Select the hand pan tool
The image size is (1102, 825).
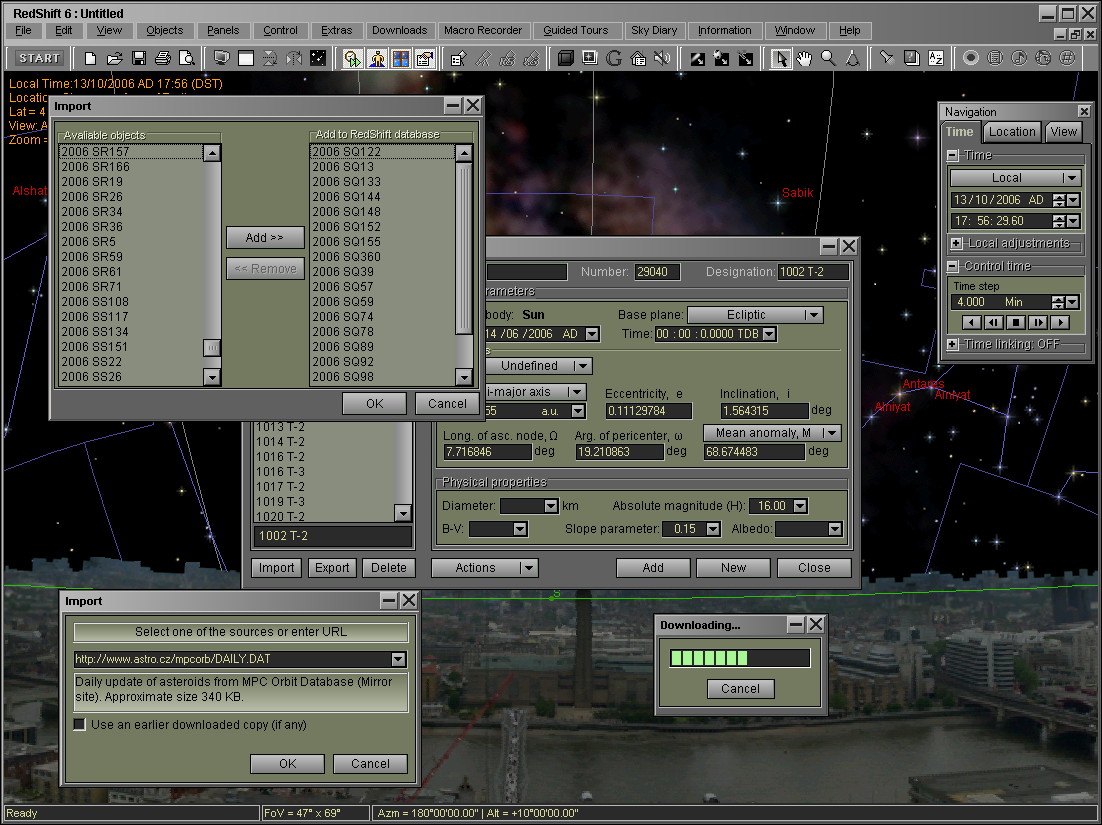[x=804, y=58]
